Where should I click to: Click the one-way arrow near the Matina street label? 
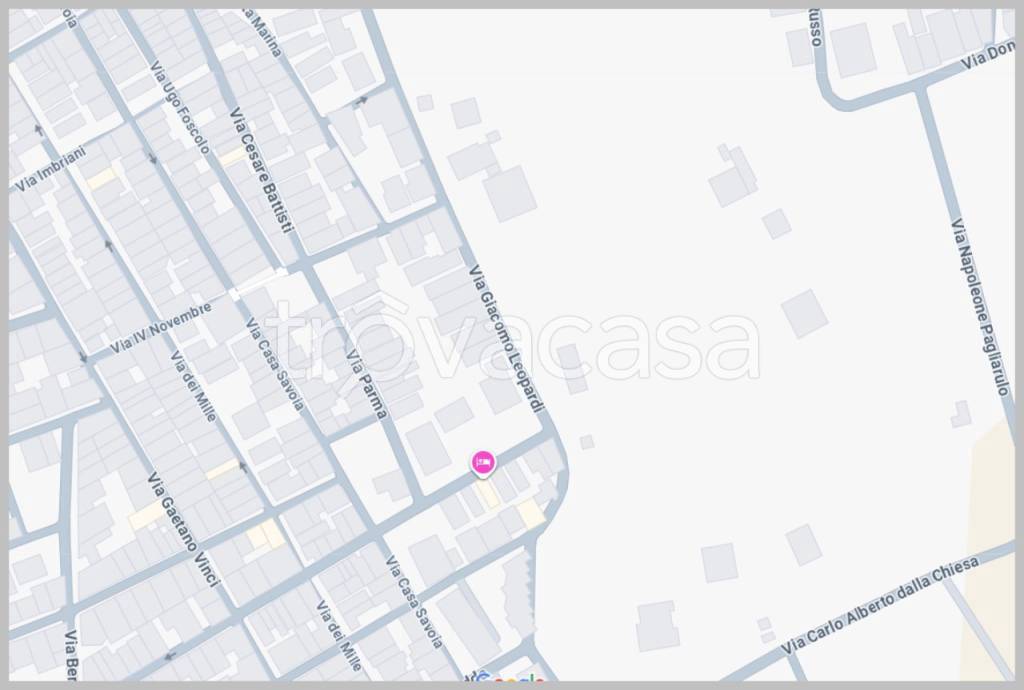coord(360,101)
